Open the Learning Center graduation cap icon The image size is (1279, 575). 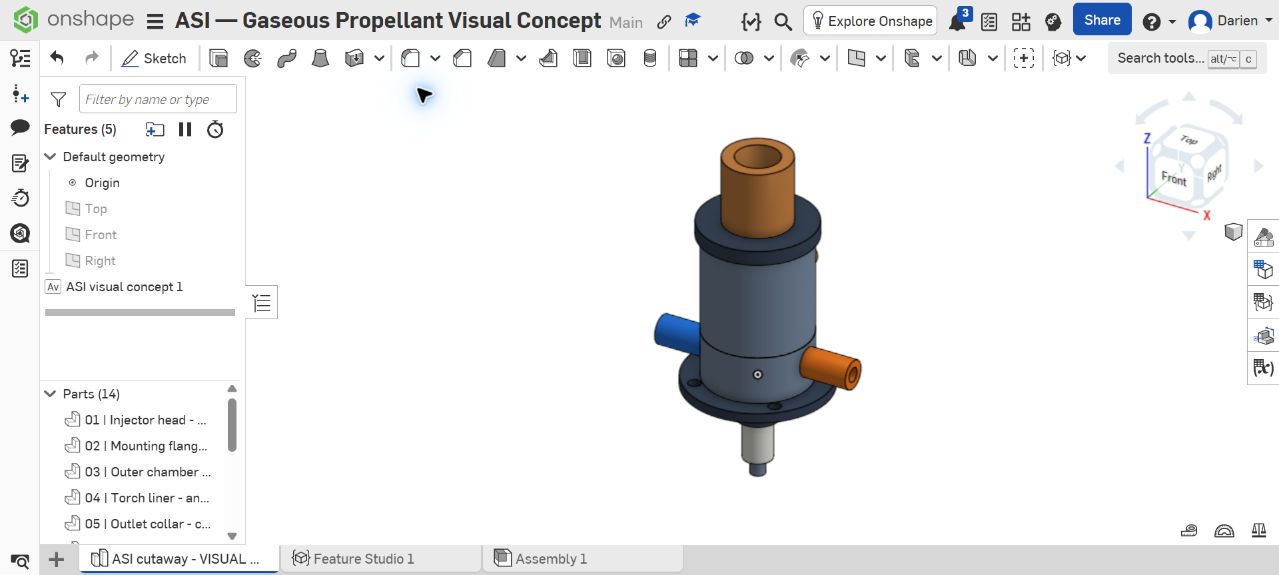tap(692, 21)
